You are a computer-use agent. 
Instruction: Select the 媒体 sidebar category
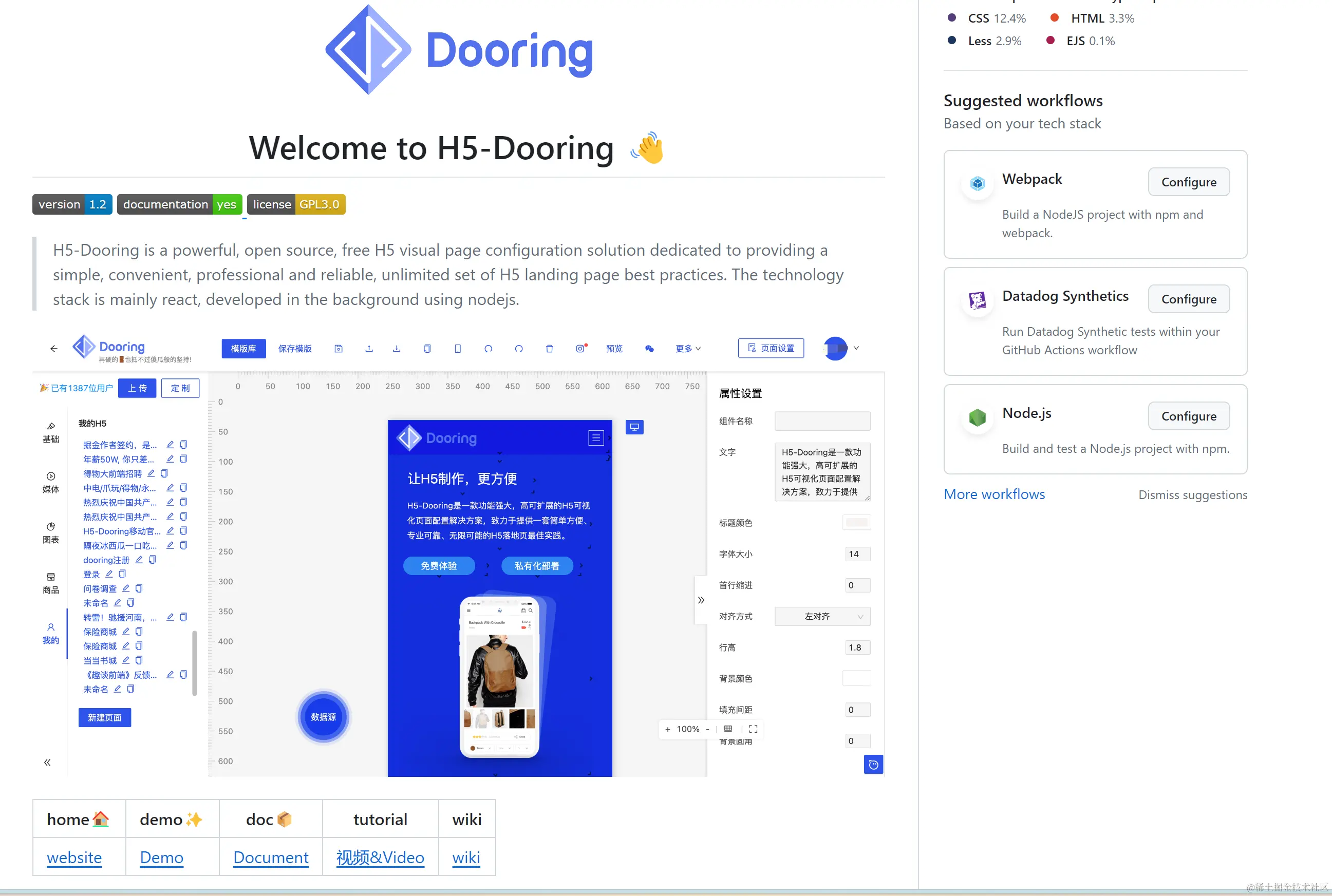[51, 483]
